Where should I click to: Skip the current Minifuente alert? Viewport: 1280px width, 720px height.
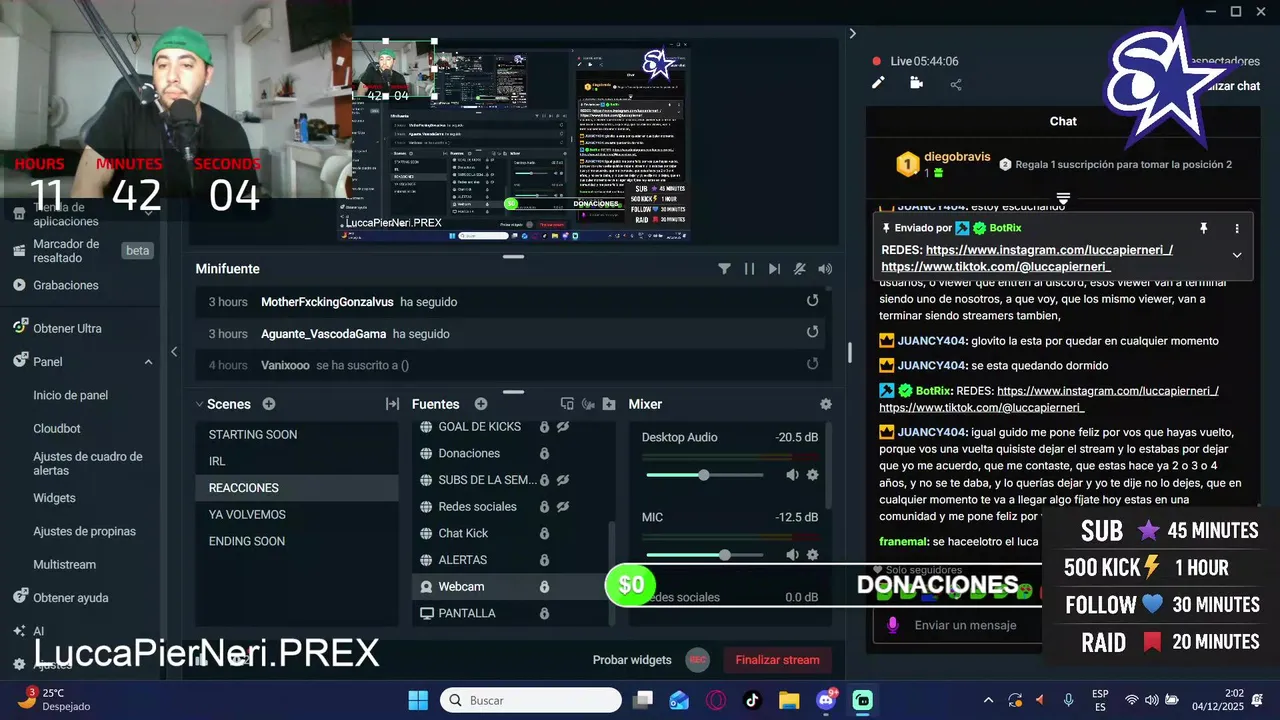pos(774,269)
